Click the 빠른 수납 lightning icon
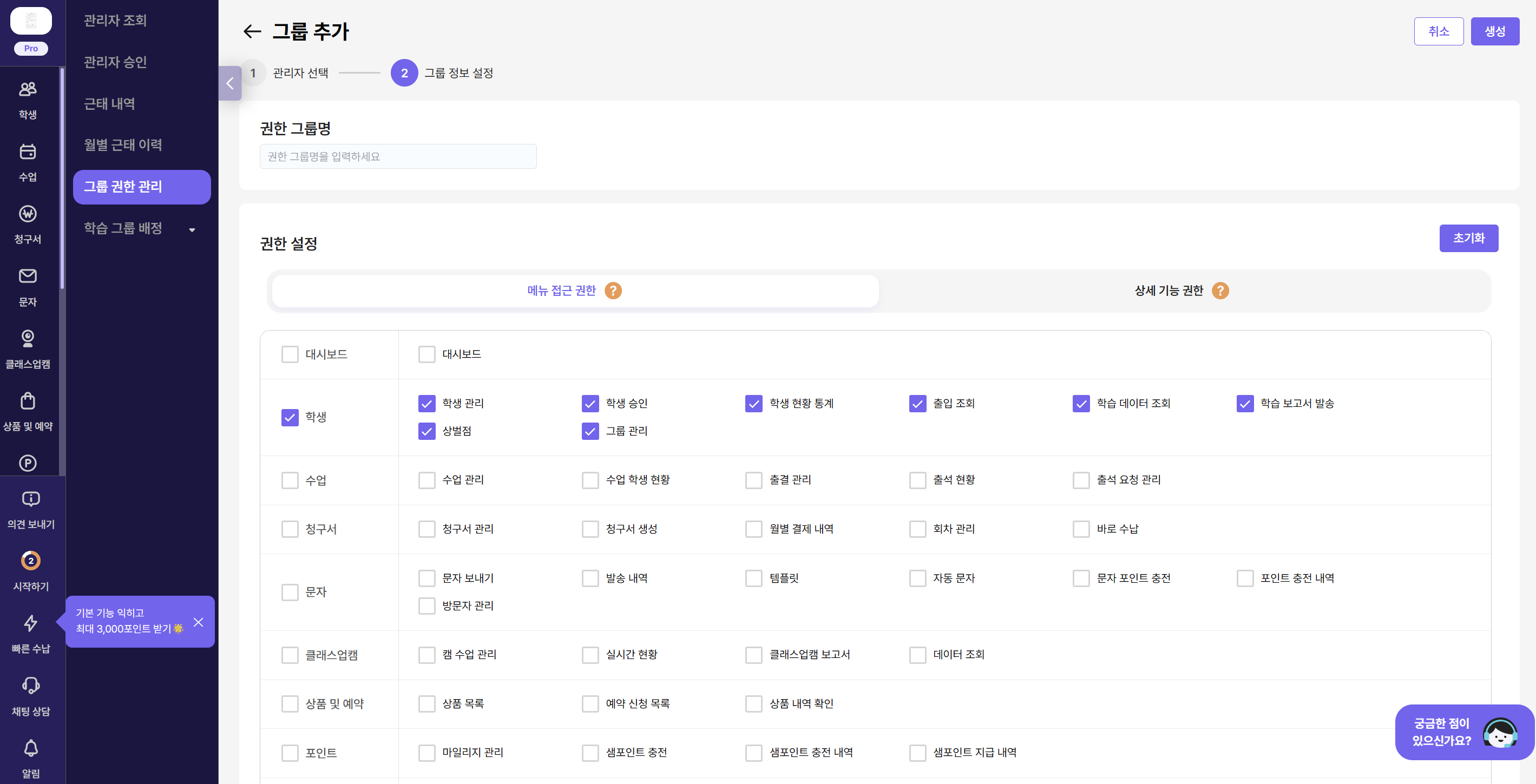The image size is (1536, 784). tap(30, 623)
